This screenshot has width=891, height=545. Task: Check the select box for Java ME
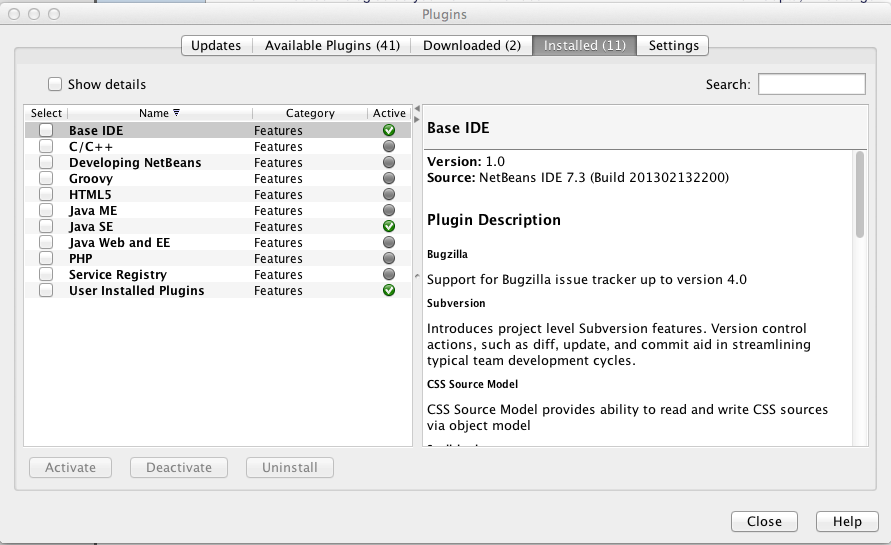(46, 211)
